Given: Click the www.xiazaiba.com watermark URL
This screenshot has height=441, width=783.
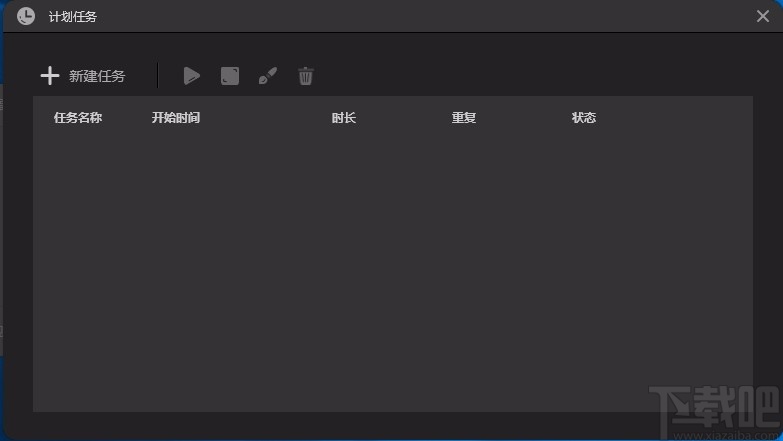Looking at the screenshot, I should 727,436.
